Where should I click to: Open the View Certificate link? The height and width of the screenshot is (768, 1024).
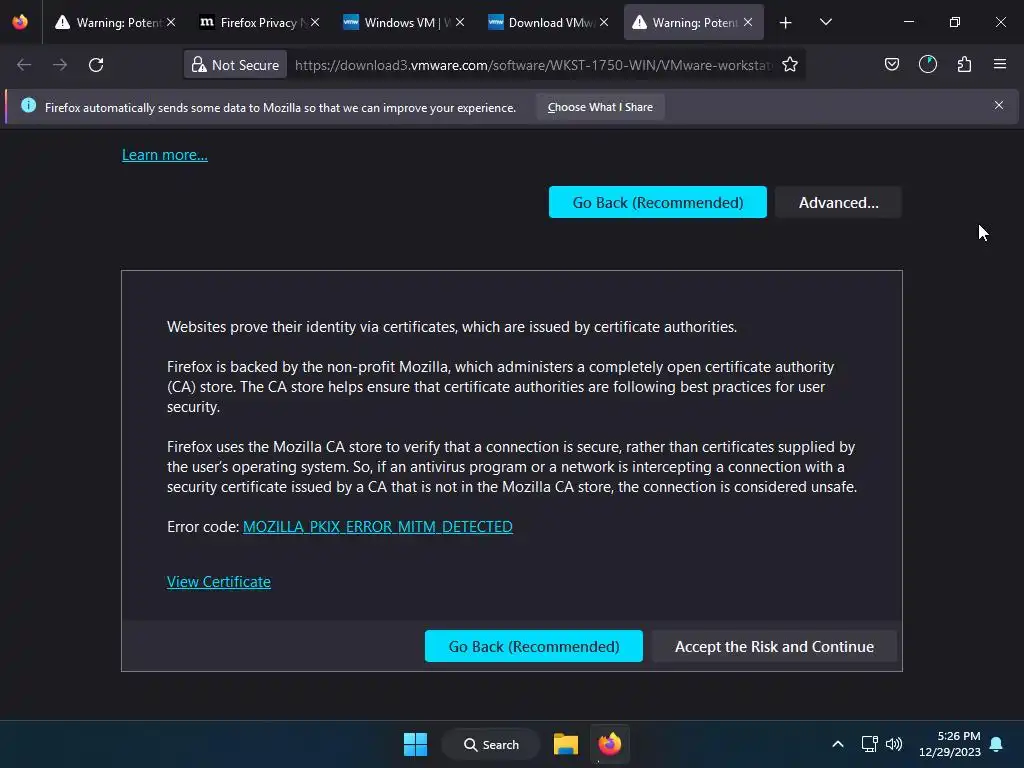[219, 582]
